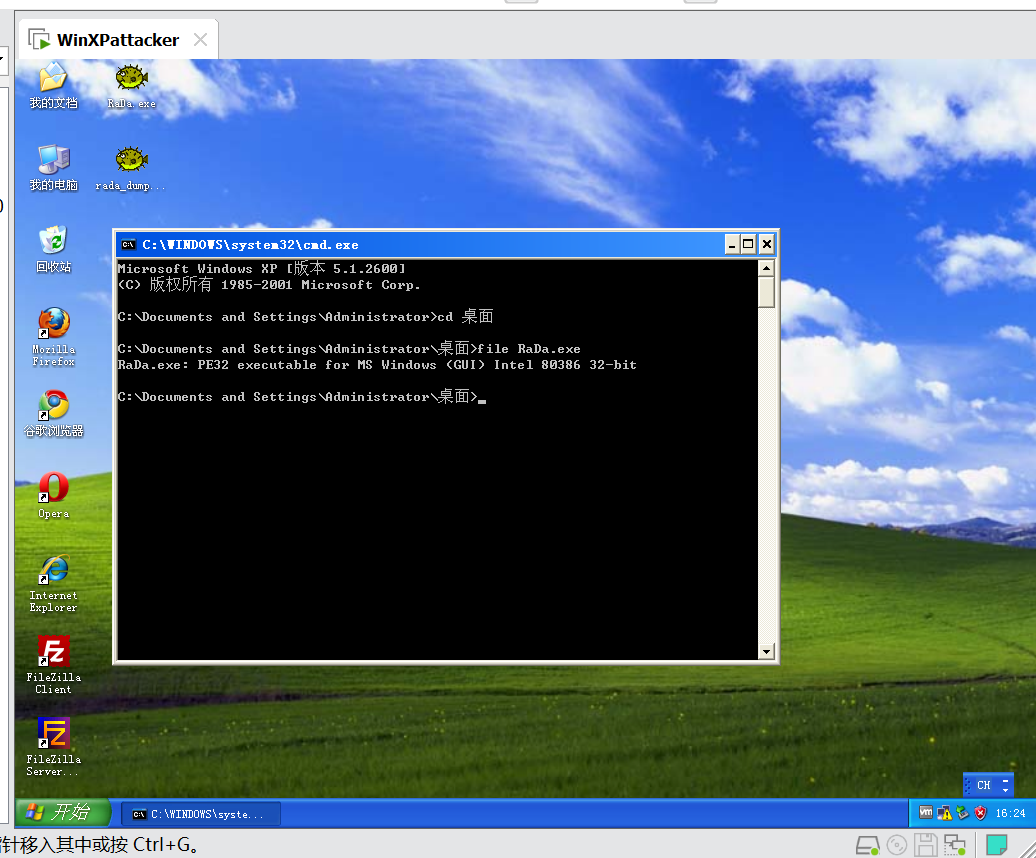Viewport: 1036px width, 858px height.
Task: Click the VMware network adapter status icon
Action: 955,845
